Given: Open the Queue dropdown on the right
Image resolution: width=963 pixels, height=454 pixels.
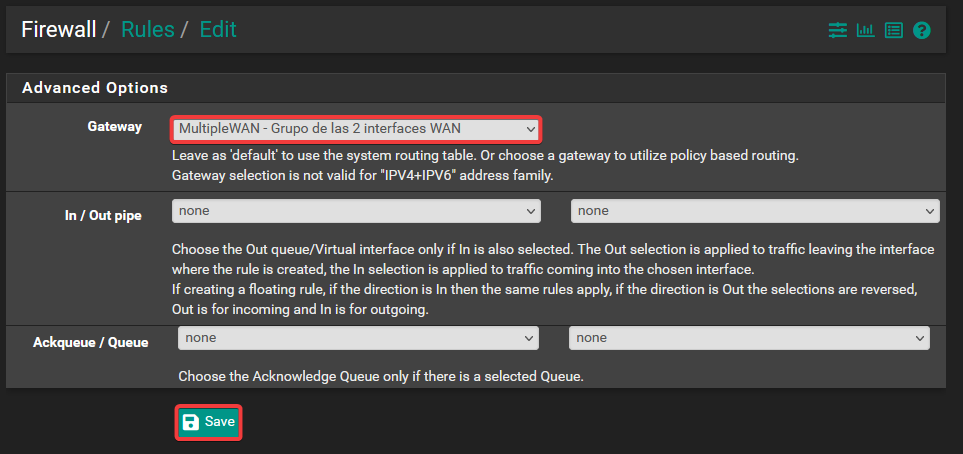Looking at the screenshot, I should (748, 338).
